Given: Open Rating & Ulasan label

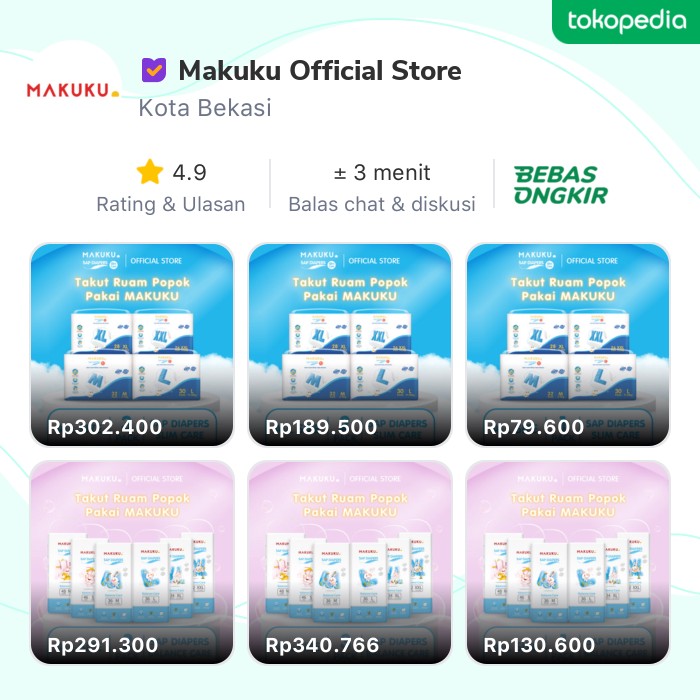Looking at the screenshot, I should [171, 204].
